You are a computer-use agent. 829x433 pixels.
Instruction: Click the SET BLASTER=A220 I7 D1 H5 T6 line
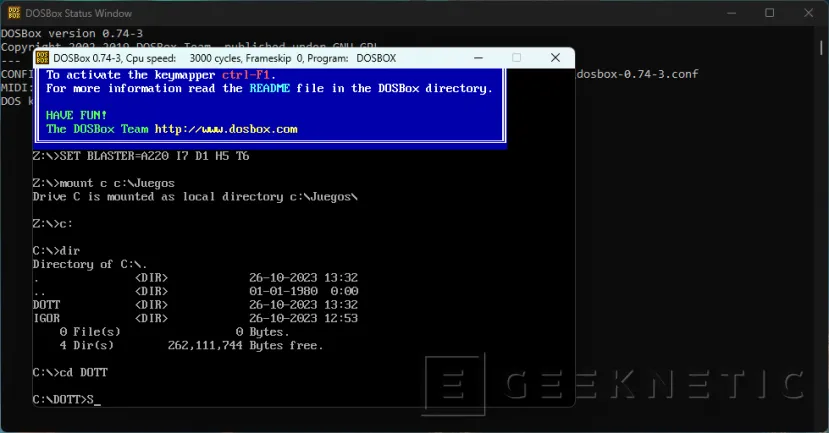[x=141, y=156]
